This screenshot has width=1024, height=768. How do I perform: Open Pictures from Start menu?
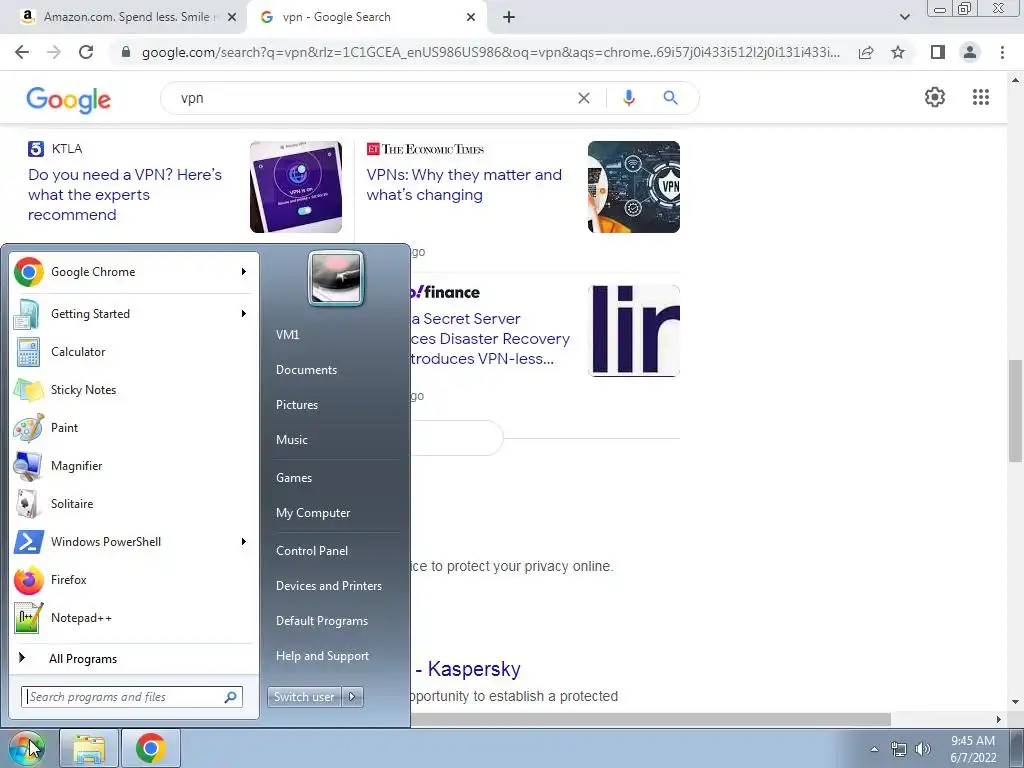(296, 405)
